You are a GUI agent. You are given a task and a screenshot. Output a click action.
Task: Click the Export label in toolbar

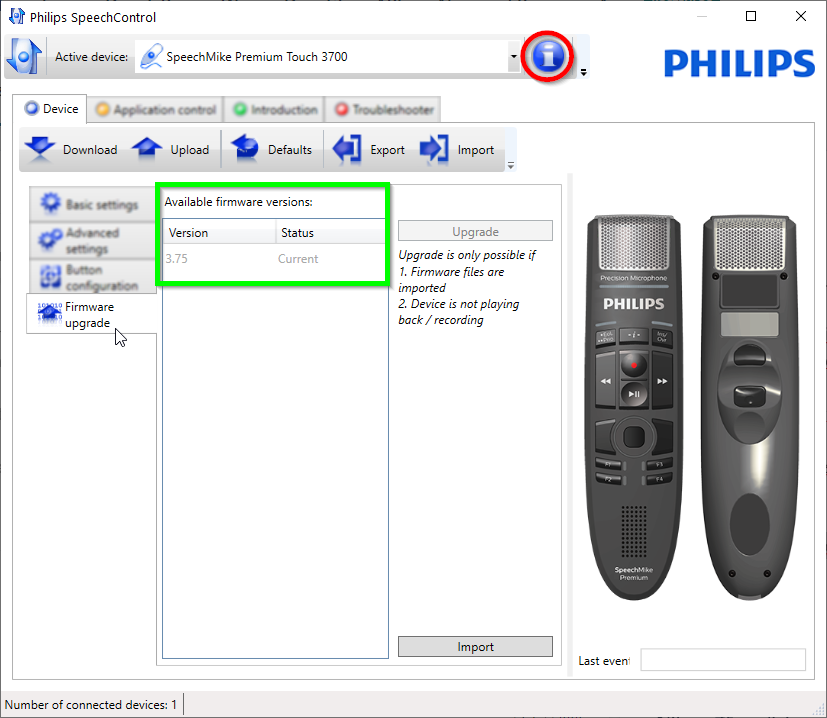click(387, 150)
